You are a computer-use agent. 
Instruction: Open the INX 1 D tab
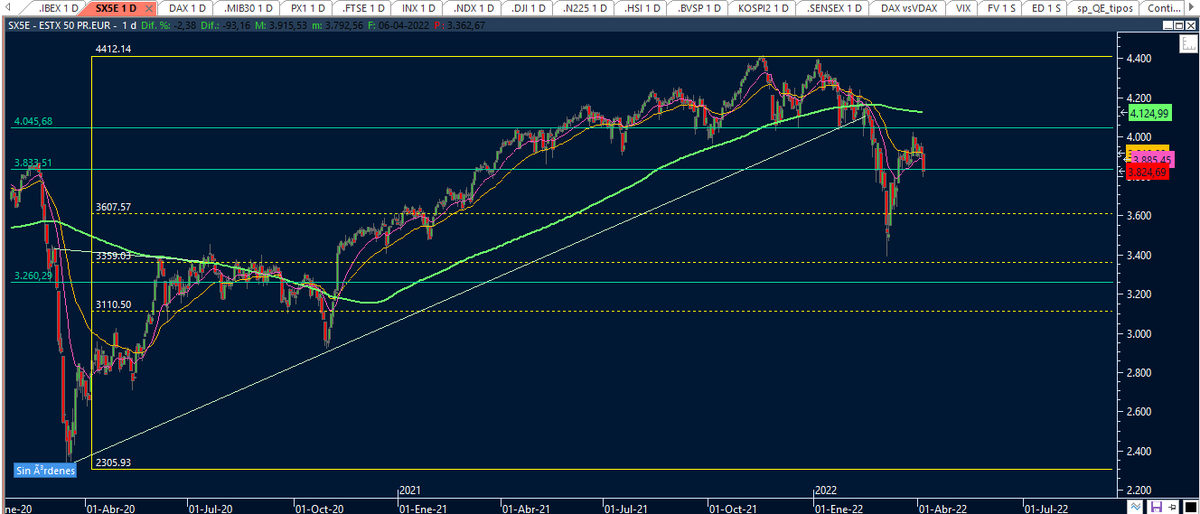click(x=418, y=8)
